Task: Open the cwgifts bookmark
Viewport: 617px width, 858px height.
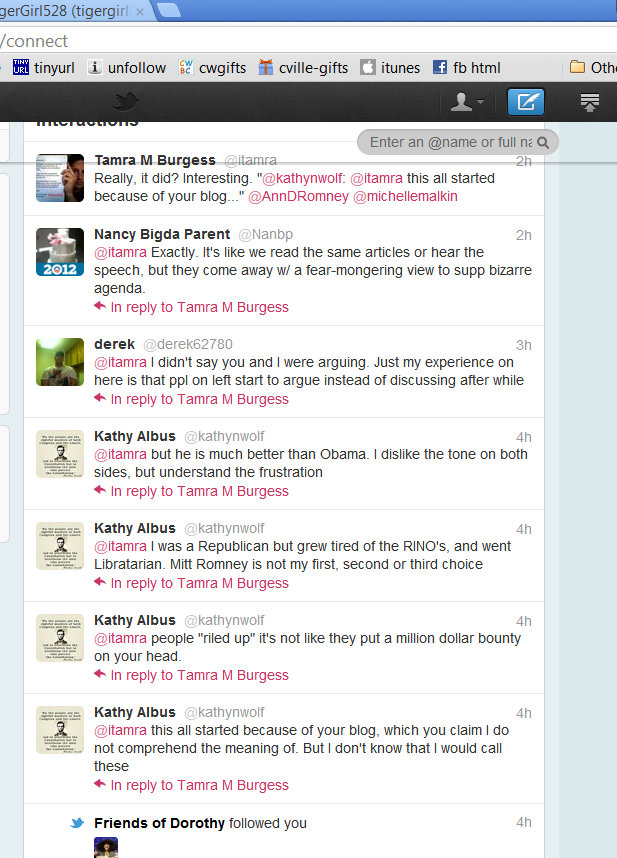Action: (x=212, y=68)
